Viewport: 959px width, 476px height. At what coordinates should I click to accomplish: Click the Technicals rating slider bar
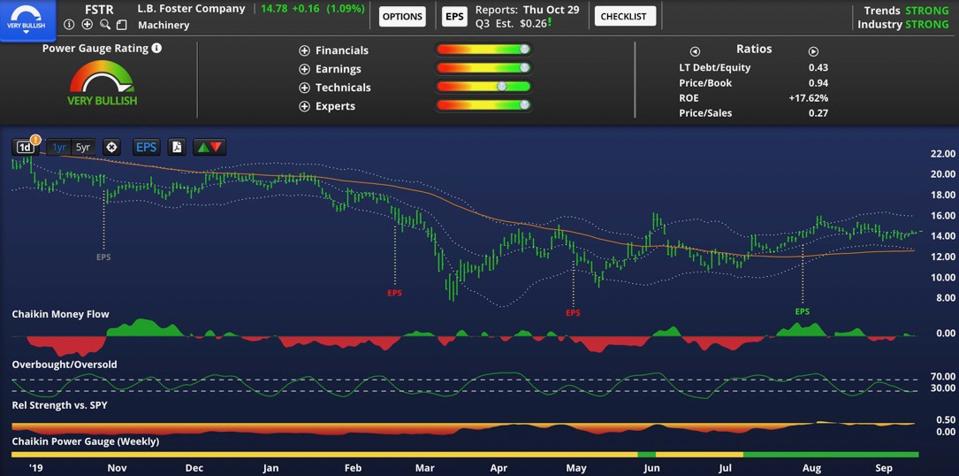click(483, 87)
